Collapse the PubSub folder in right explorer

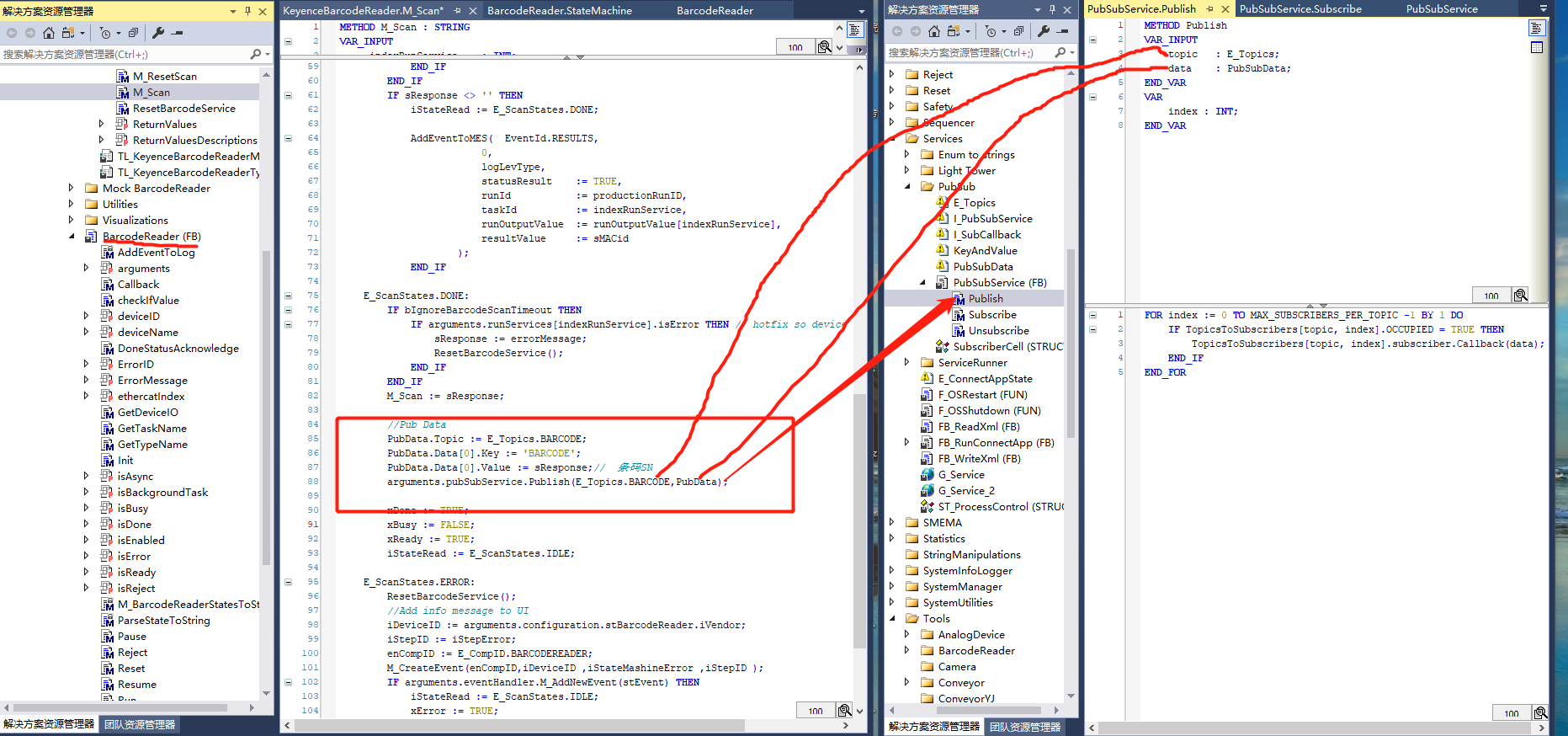click(907, 187)
